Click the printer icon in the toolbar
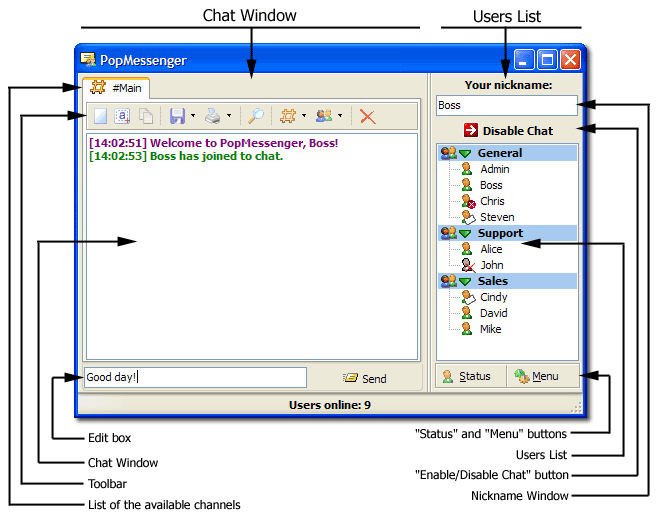662x521 pixels. 213,116
